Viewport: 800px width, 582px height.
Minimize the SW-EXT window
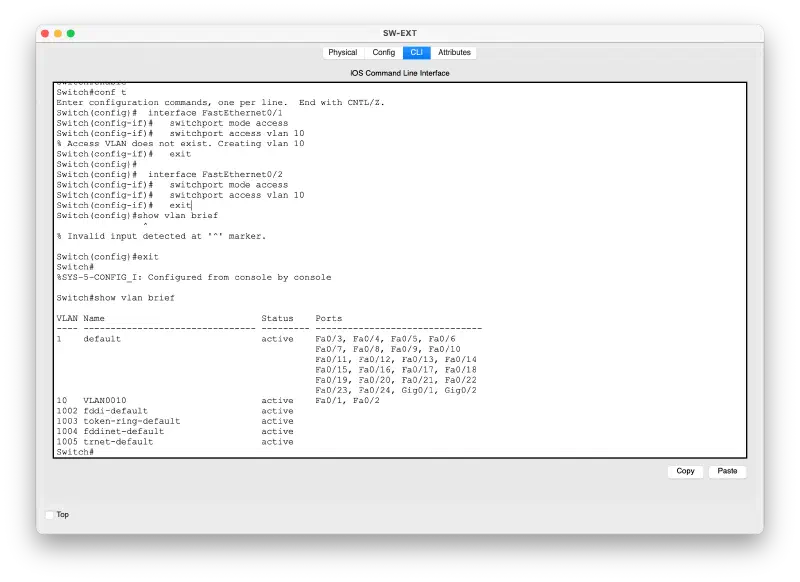point(58,34)
